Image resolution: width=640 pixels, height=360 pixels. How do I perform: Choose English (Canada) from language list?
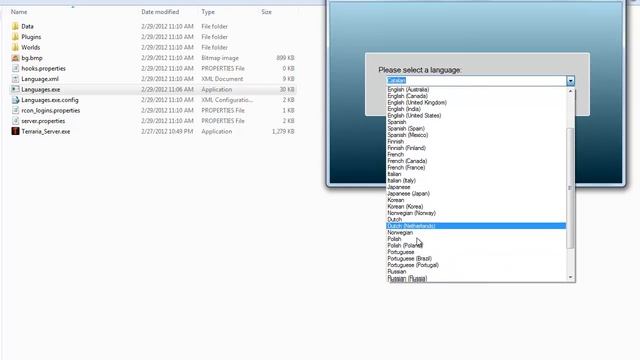pyautogui.click(x=407, y=96)
